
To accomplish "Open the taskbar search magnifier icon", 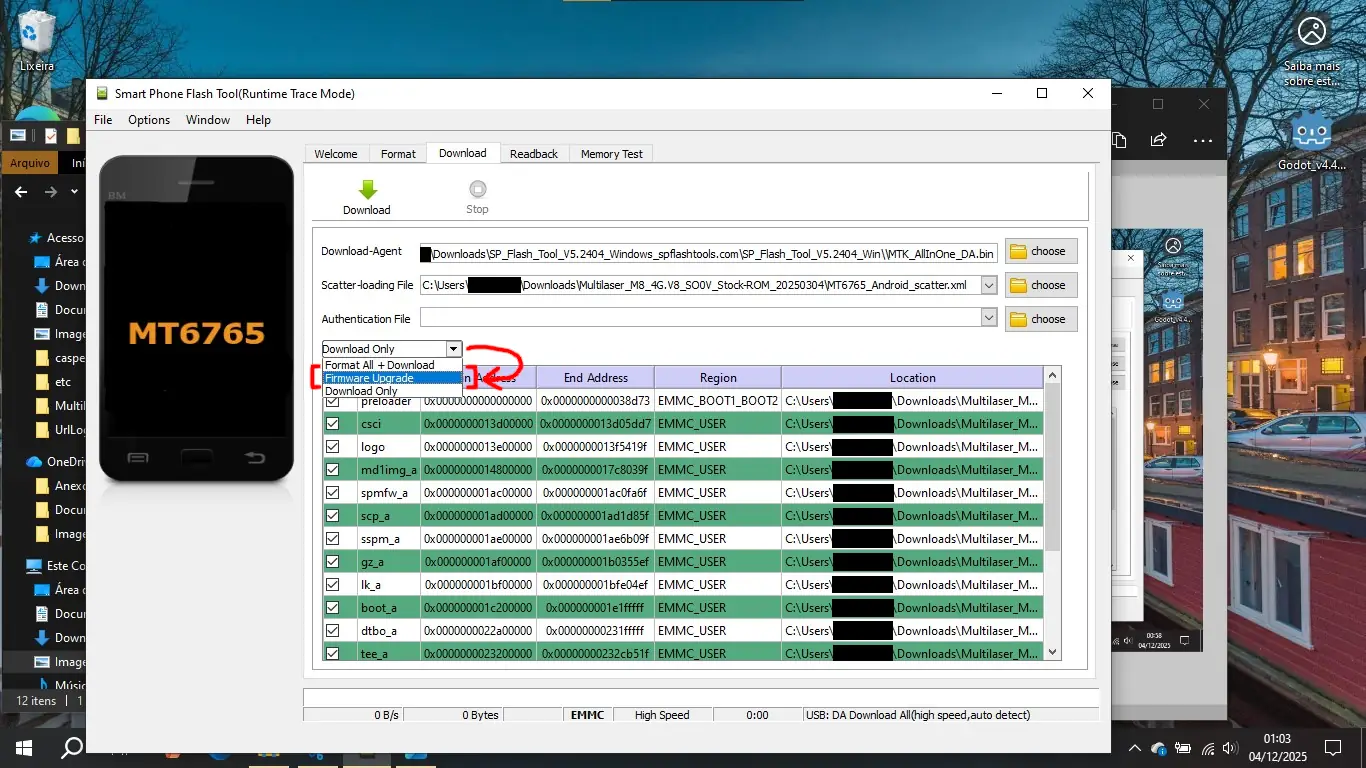I will coord(72,747).
